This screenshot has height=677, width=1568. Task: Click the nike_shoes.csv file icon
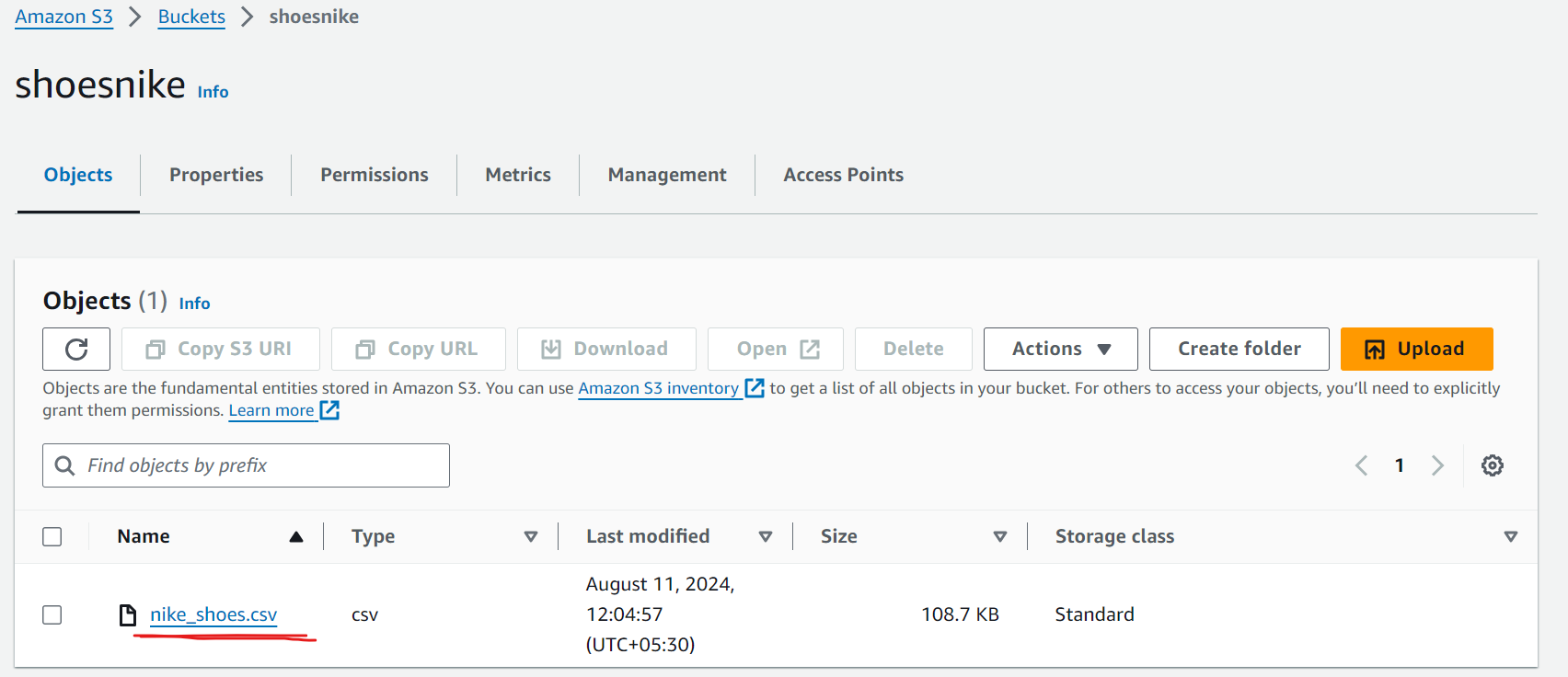tap(128, 614)
